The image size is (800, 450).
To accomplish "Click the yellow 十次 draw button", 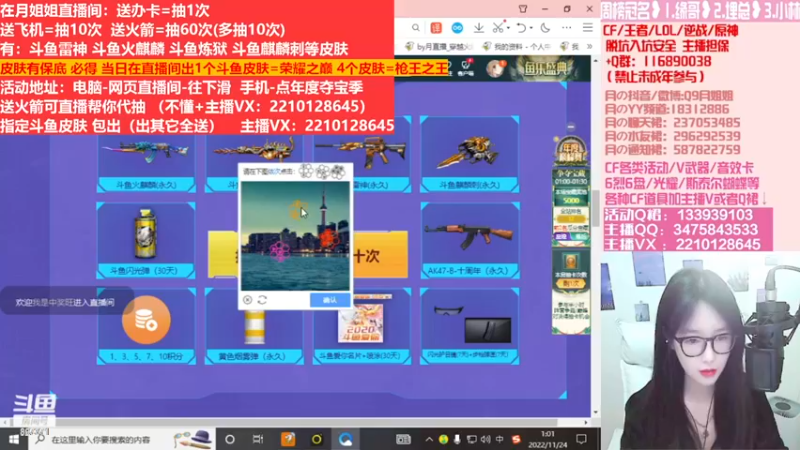I will coord(380,255).
